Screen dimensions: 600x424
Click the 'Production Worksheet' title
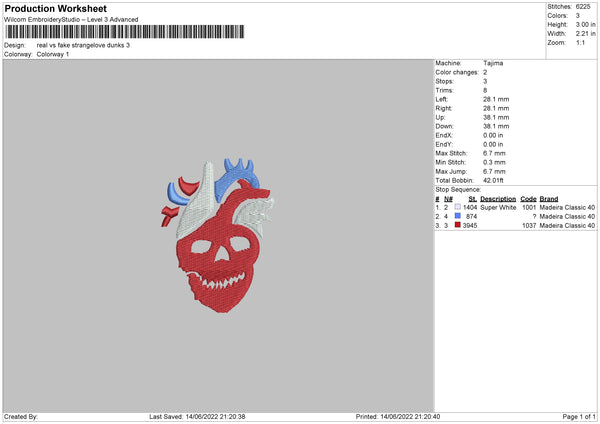55,8
